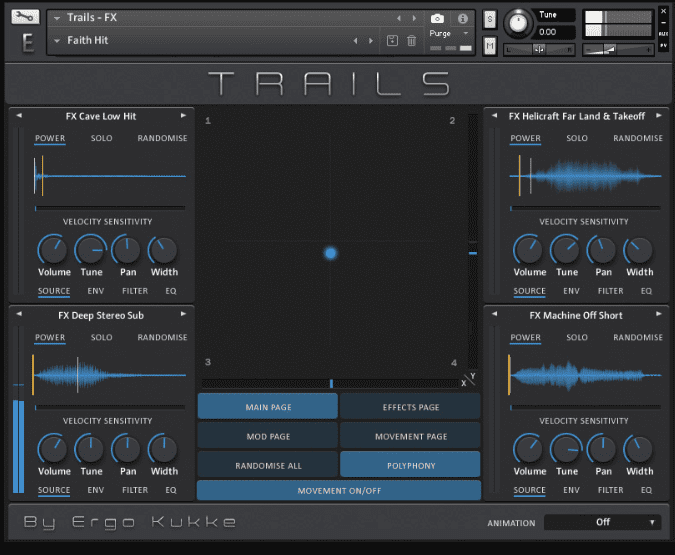675x555 pixels.
Task: Expand the Trails - FX instrument menu
Action: click(57, 18)
